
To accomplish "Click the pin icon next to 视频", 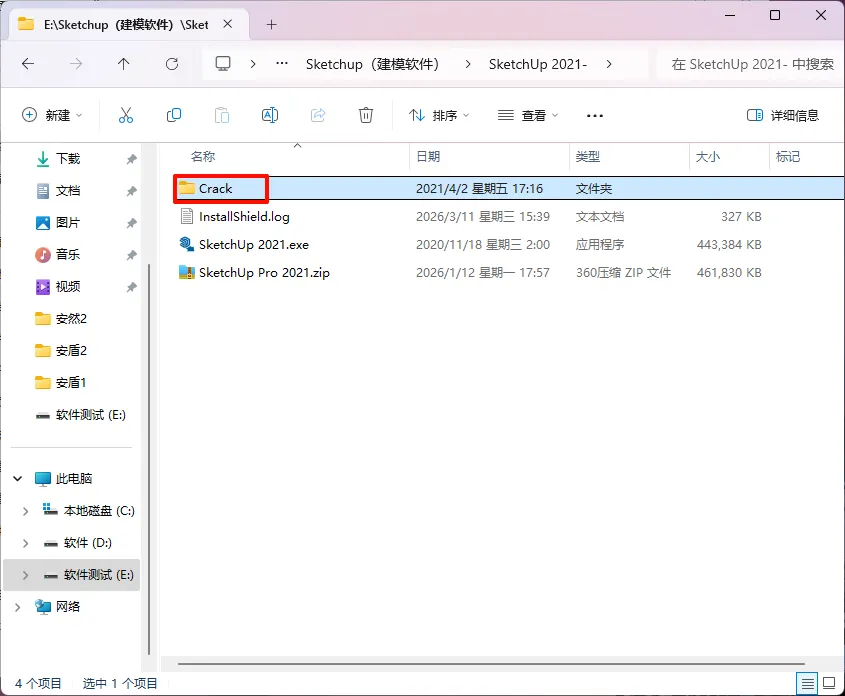I will pos(131,287).
